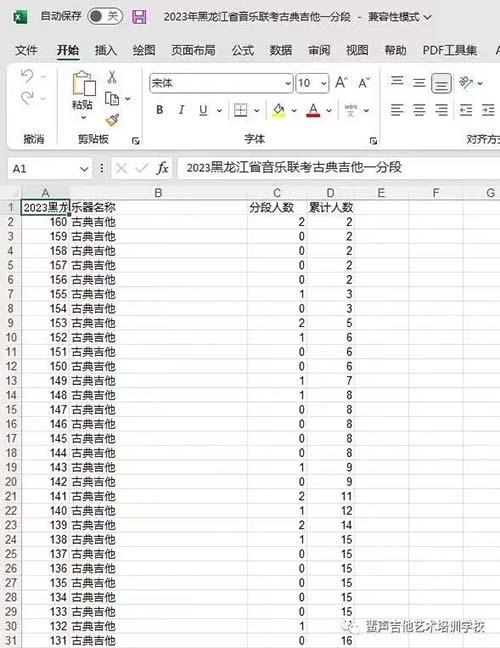Click the increase indent icon
Viewport: 500px width, 648px height.
488,110
